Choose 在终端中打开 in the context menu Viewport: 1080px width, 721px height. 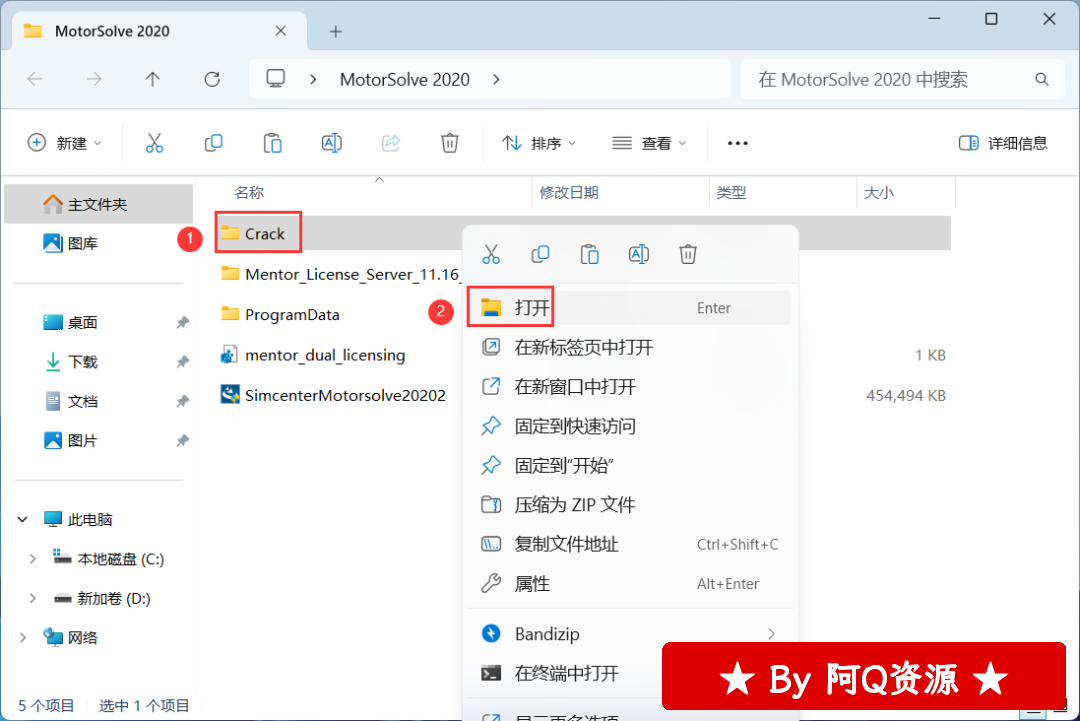pyautogui.click(x=565, y=673)
